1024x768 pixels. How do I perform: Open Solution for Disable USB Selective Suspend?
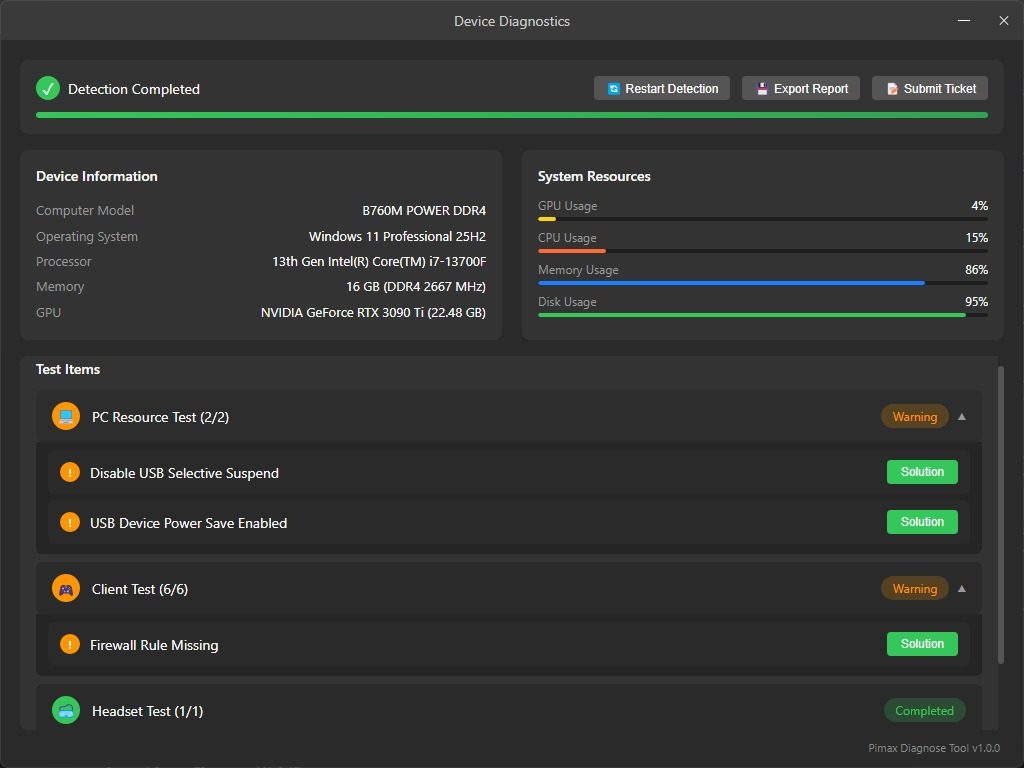[x=922, y=472]
